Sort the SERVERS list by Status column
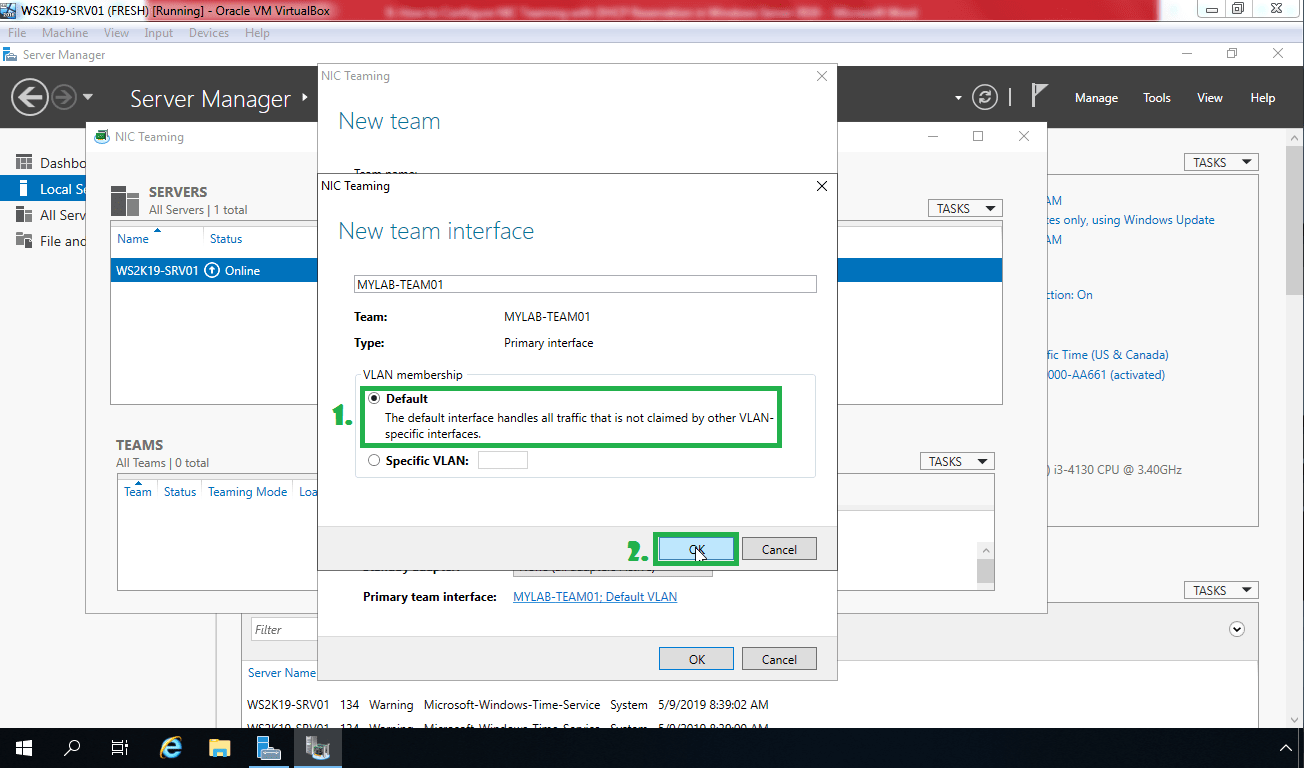 point(226,239)
